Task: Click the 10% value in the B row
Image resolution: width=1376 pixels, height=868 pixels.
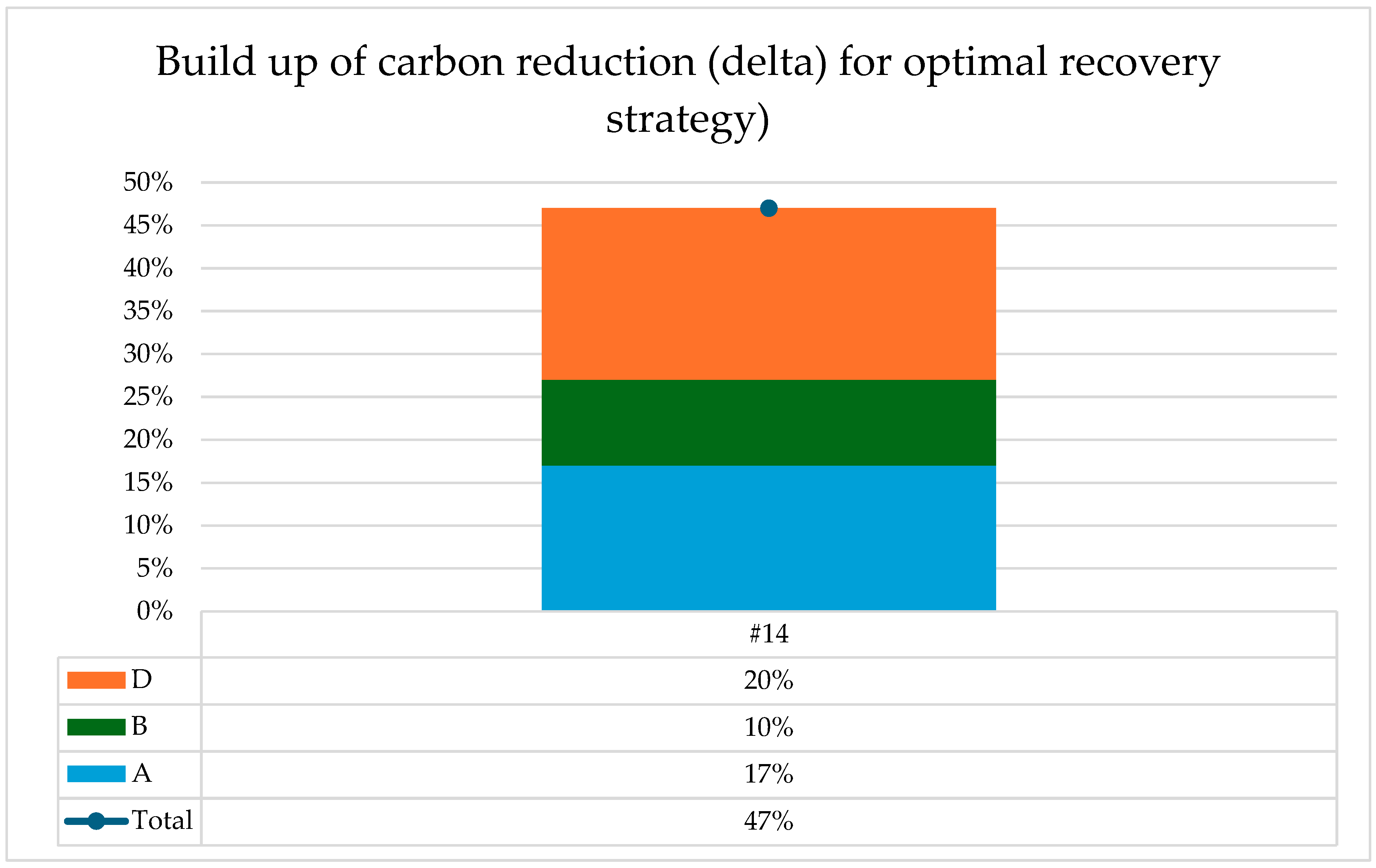Action: 769,727
